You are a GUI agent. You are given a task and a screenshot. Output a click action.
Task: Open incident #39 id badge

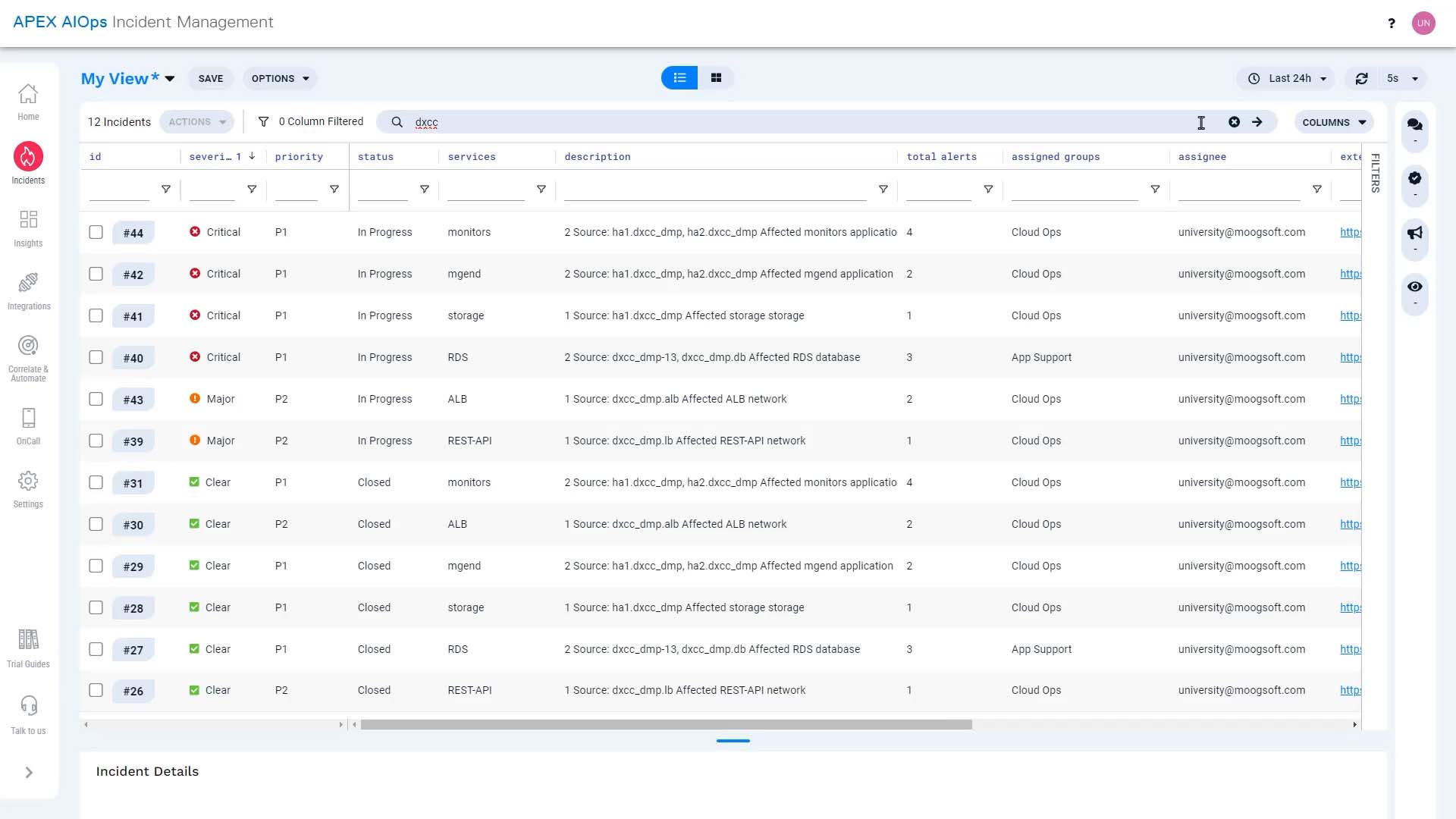click(x=133, y=441)
